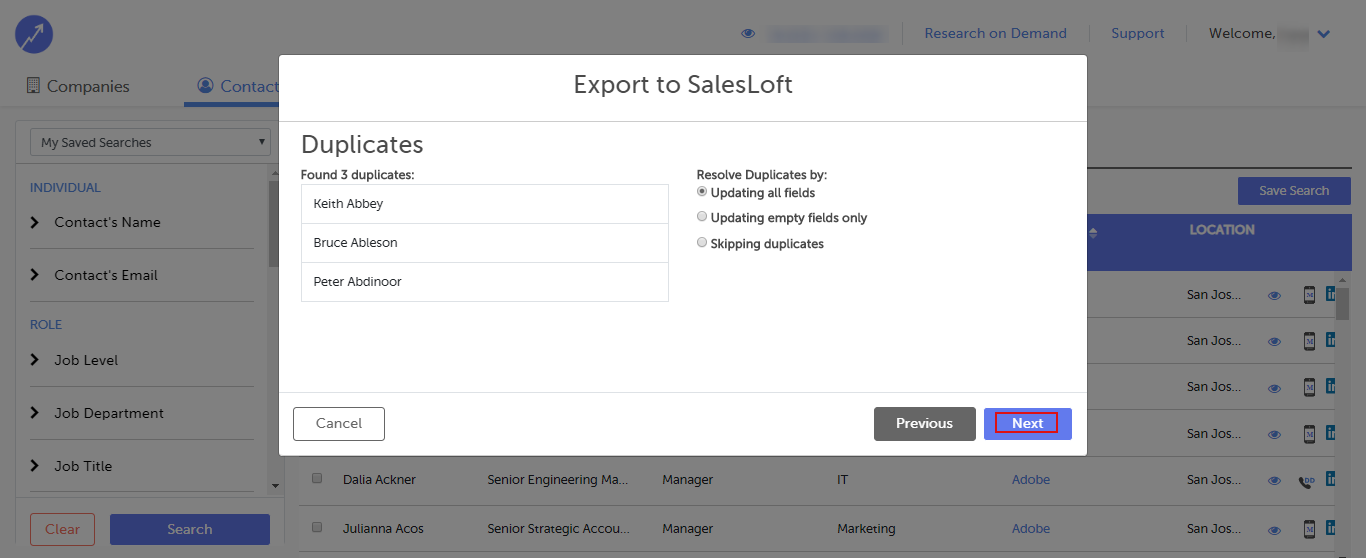
Task: Go back with the Previous button
Action: click(x=924, y=423)
